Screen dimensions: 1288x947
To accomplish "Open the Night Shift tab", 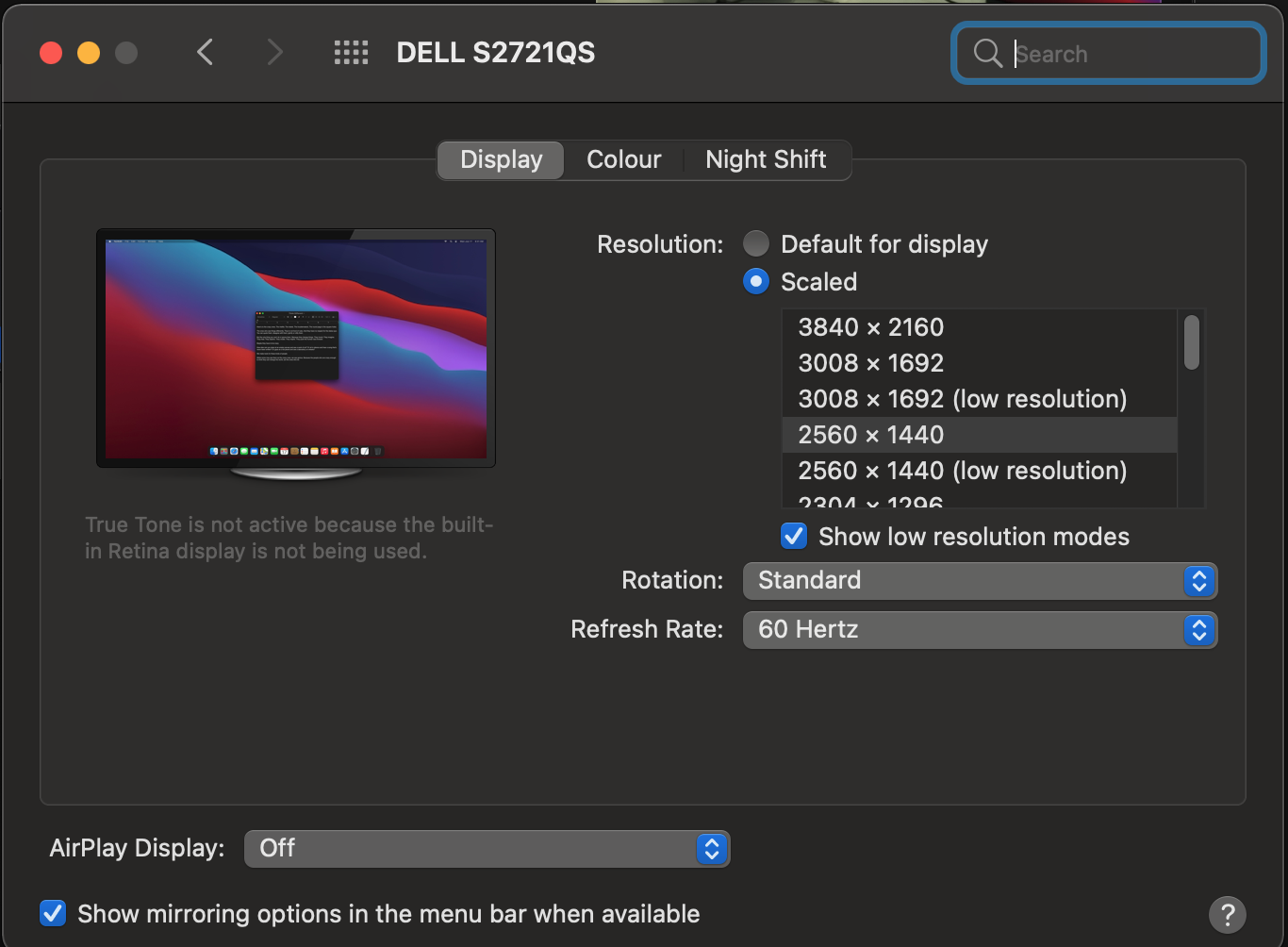I will [x=766, y=159].
